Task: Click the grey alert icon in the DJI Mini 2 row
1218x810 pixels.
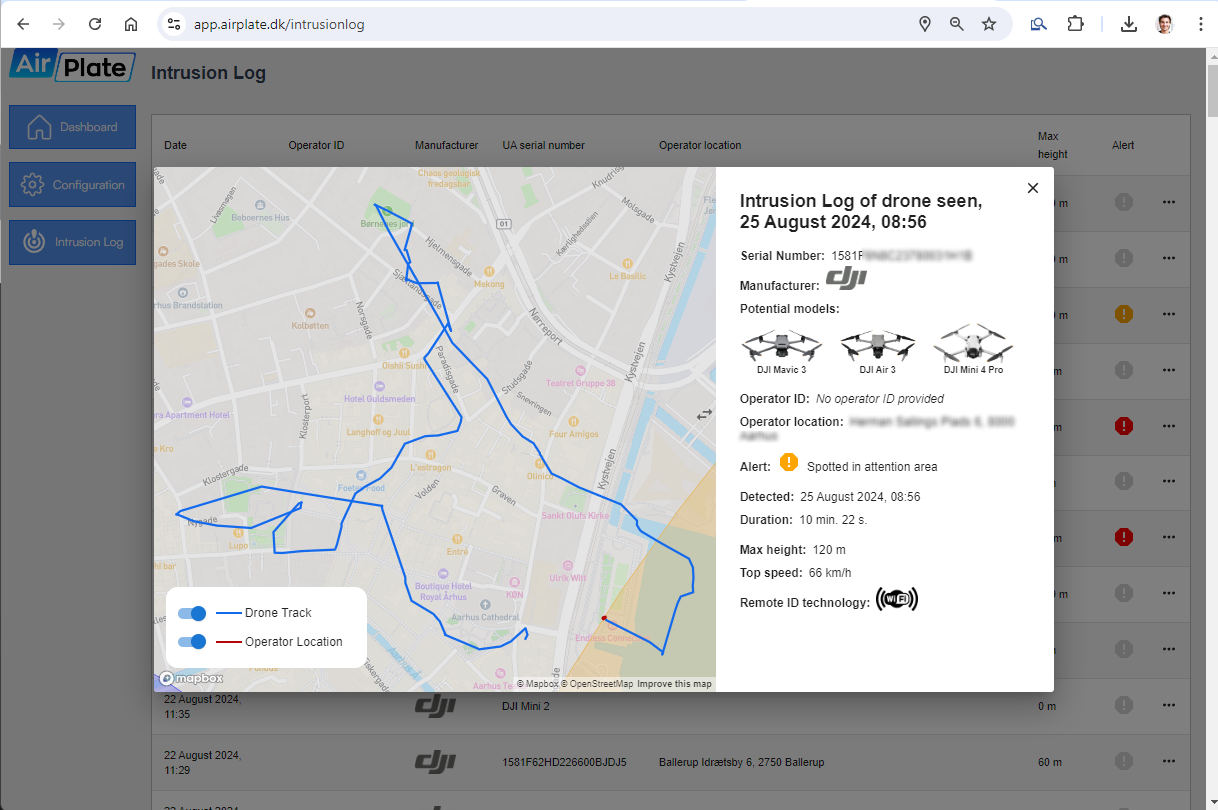Action: pyautogui.click(x=1123, y=705)
